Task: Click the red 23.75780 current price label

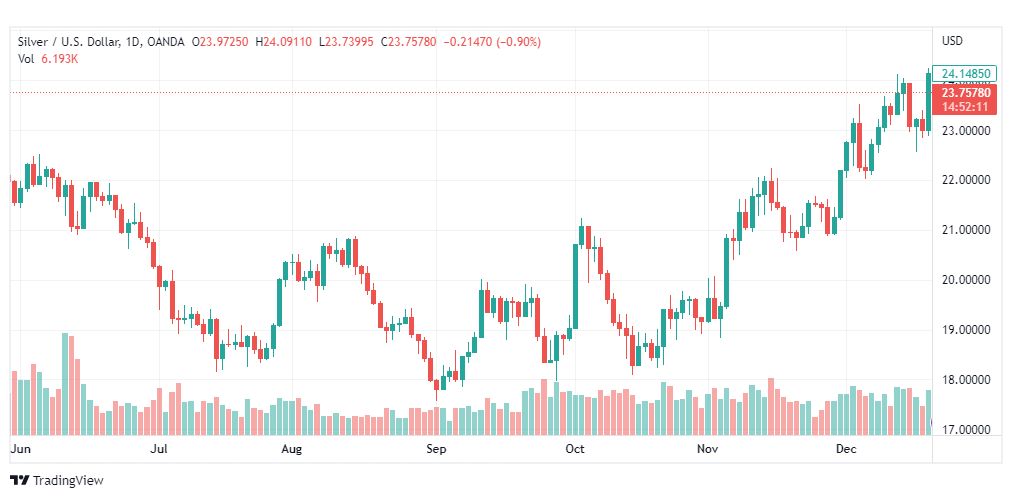Action: tap(964, 93)
